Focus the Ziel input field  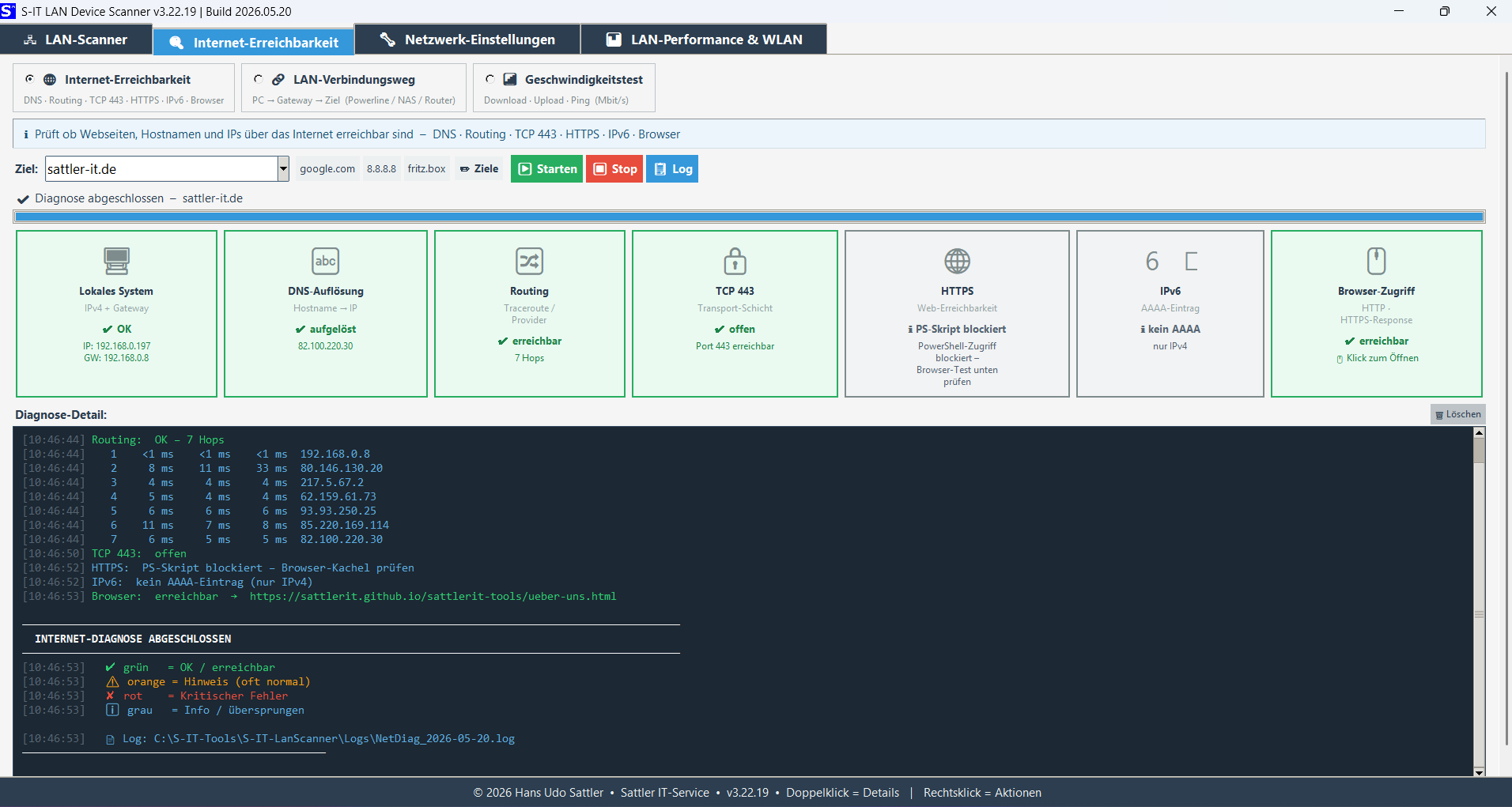coord(161,169)
